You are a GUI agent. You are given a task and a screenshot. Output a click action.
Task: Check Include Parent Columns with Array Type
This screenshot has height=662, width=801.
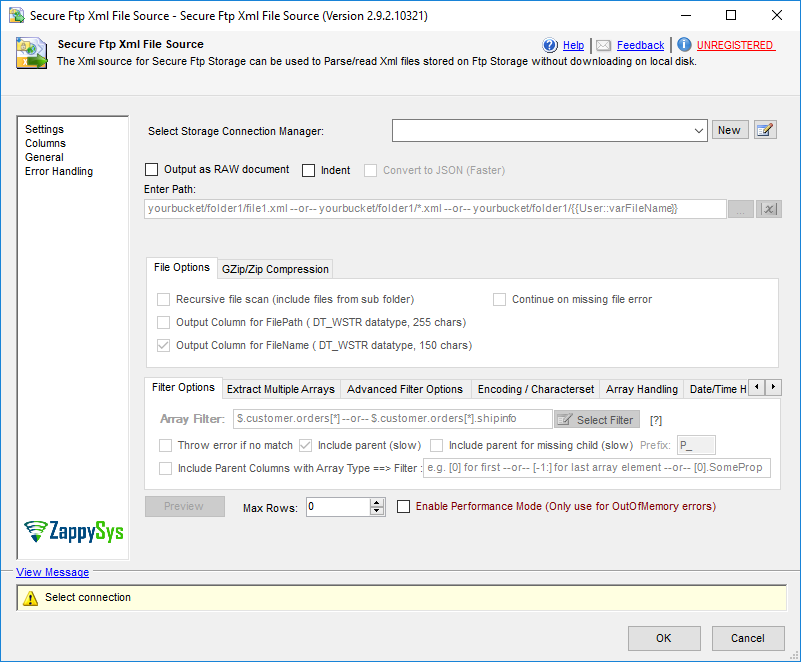pyautogui.click(x=166, y=468)
